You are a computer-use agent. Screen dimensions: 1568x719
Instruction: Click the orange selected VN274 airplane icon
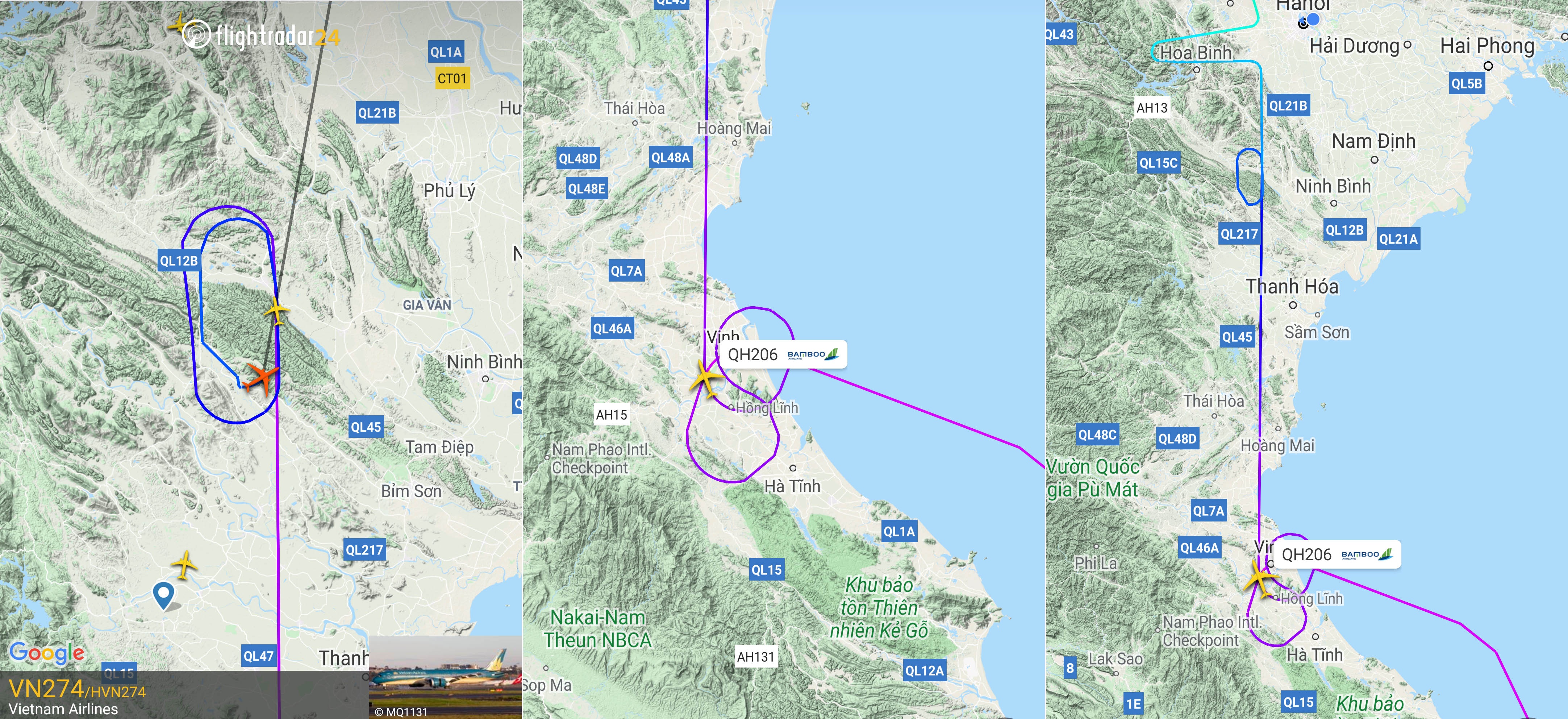(261, 378)
